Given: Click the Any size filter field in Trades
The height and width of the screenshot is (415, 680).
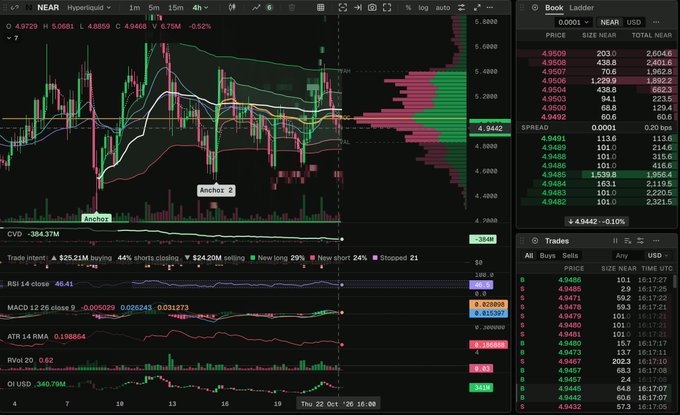Looking at the screenshot, I should coord(626,255).
